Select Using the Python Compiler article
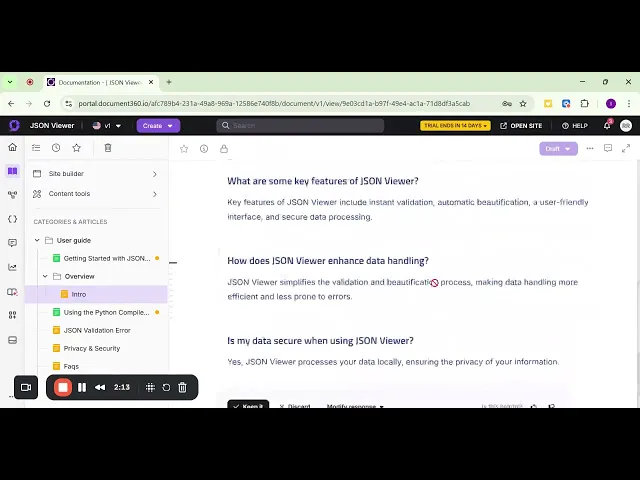 point(107,312)
